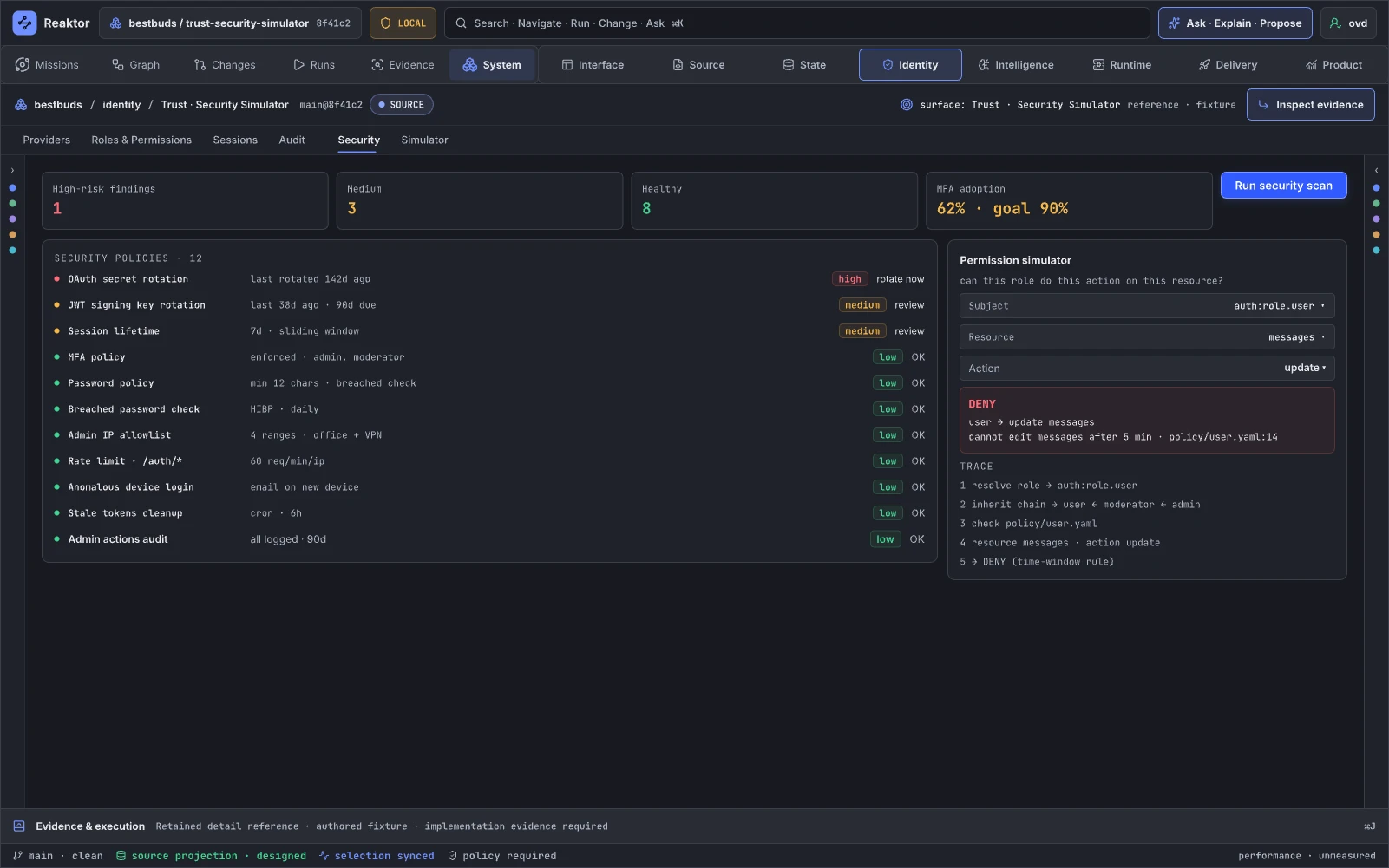The height and width of the screenshot is (868, 1389).
Task: Switch to the Simulator tab
Action: (424, 140)
